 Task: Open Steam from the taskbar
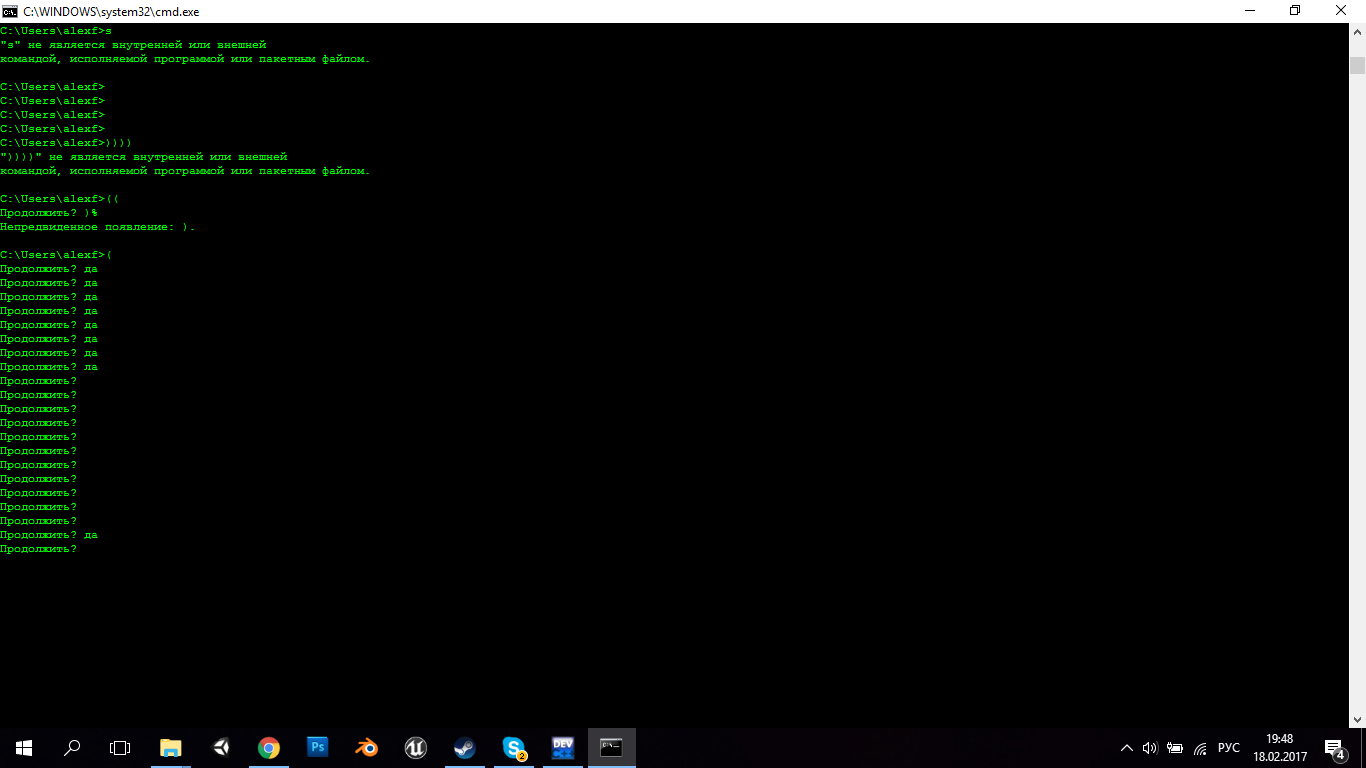pyautogui.click(x=465, y=747)
